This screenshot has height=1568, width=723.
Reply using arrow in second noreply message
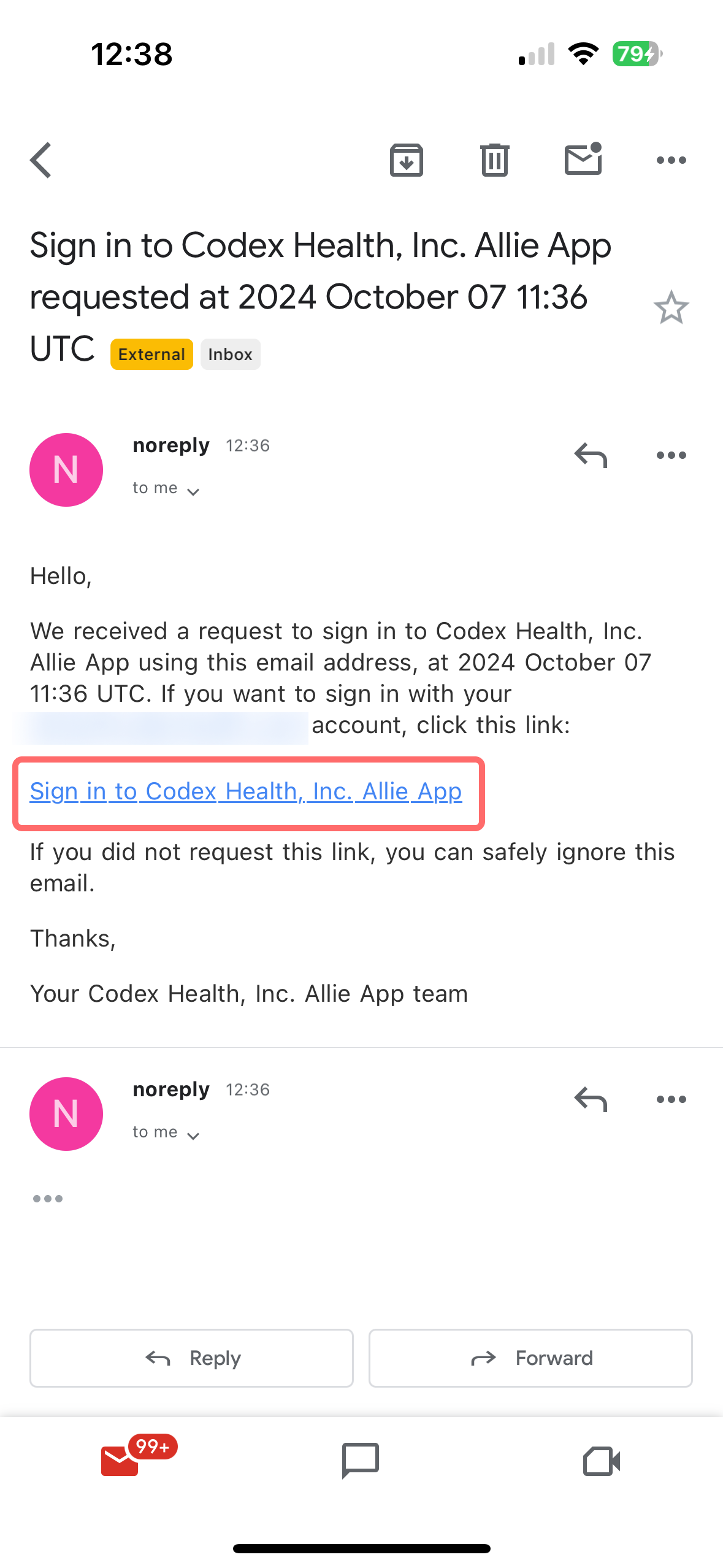pyautogui.click(x=591, y=1100)
